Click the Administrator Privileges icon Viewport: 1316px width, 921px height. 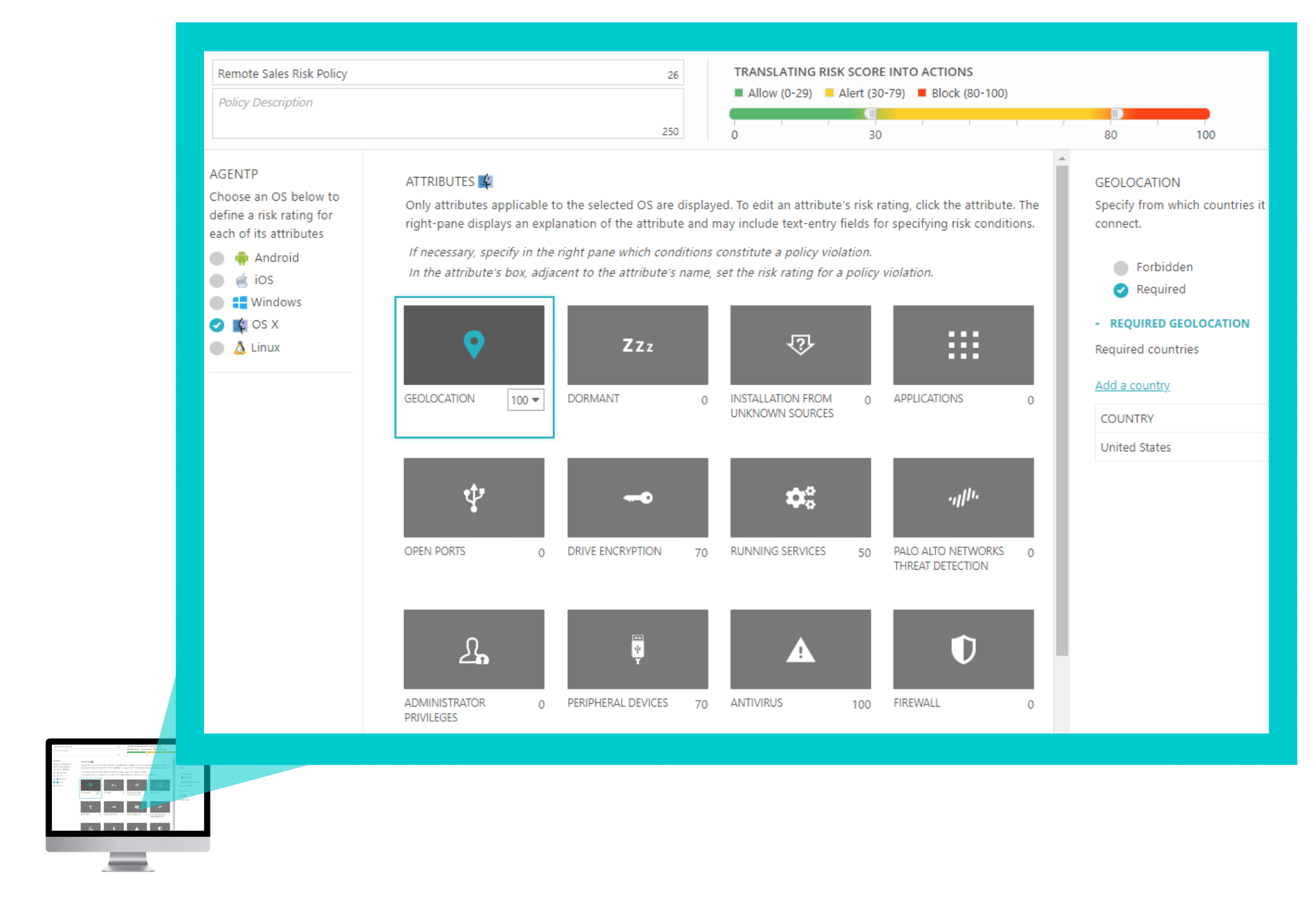point(474,650)
